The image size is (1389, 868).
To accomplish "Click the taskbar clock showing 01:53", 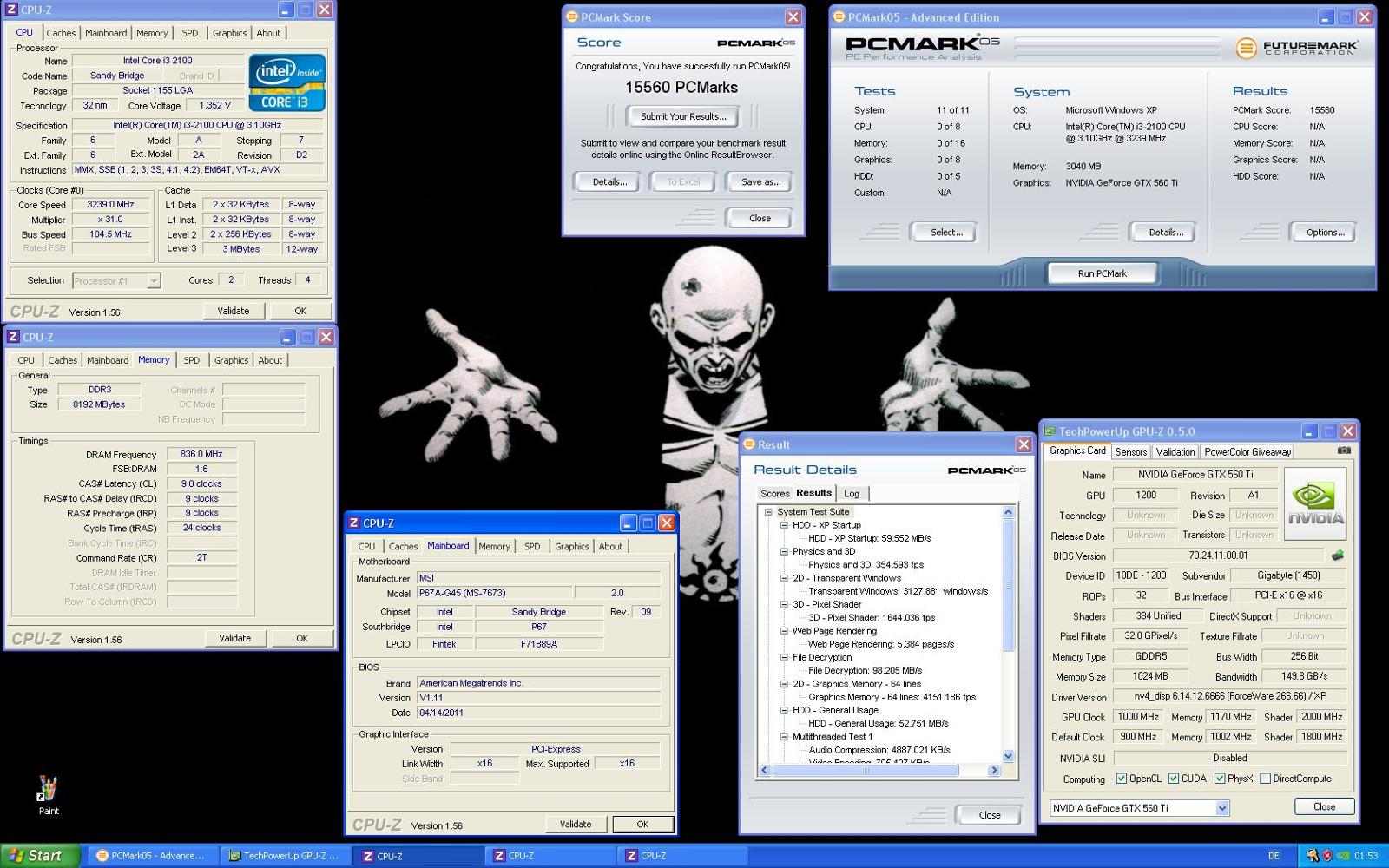I will [x=1366, y=856].
